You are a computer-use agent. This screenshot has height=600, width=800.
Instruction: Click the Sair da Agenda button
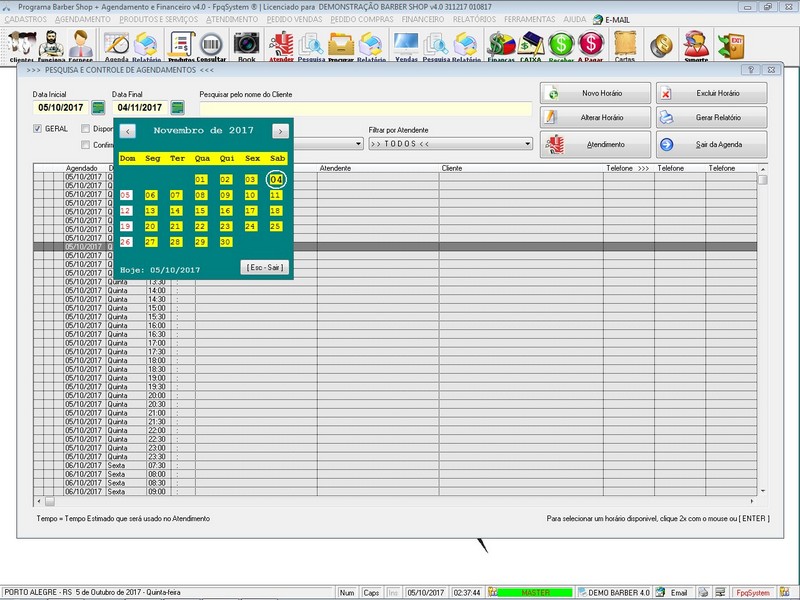[712, 144]
